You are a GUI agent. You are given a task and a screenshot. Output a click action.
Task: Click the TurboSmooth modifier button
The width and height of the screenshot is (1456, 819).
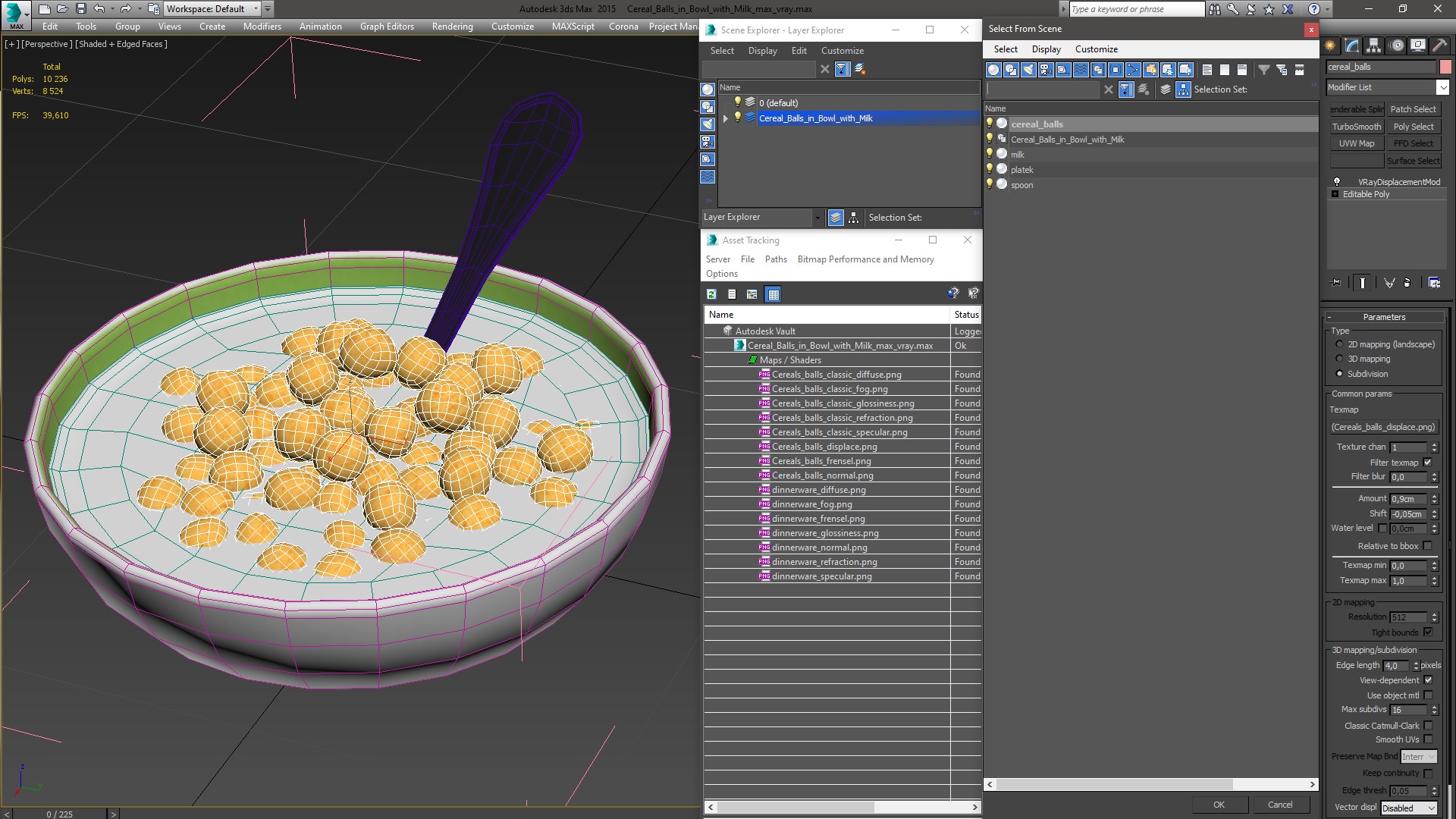coord(1357,127)
